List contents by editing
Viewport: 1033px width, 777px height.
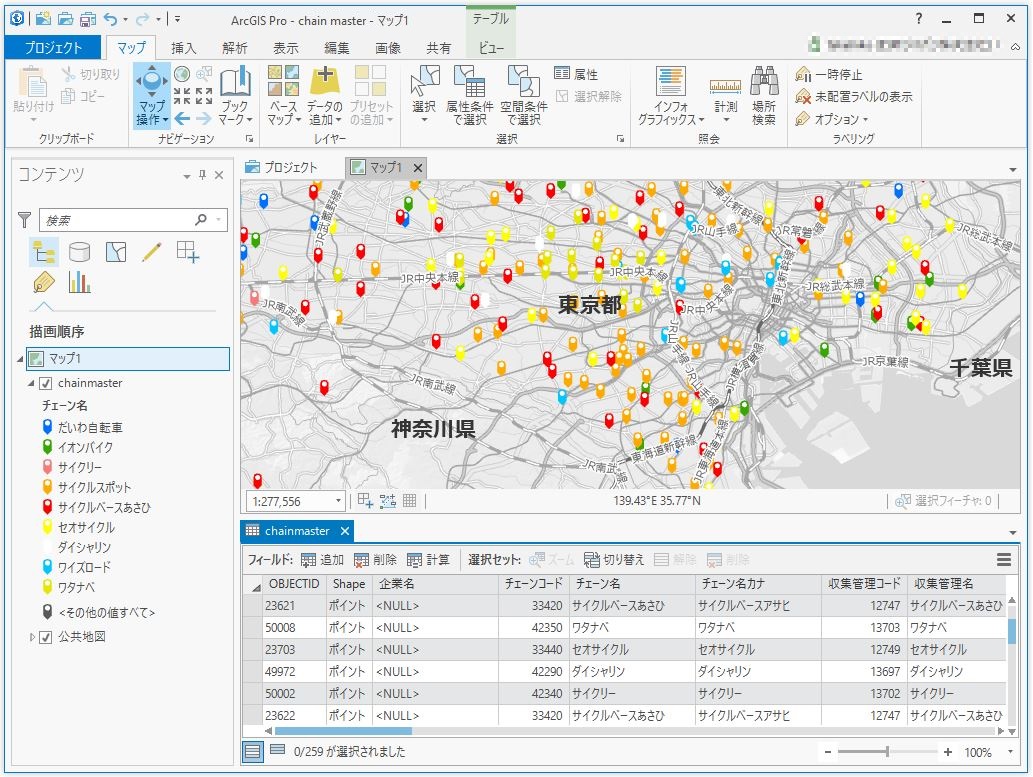point(152,252)
